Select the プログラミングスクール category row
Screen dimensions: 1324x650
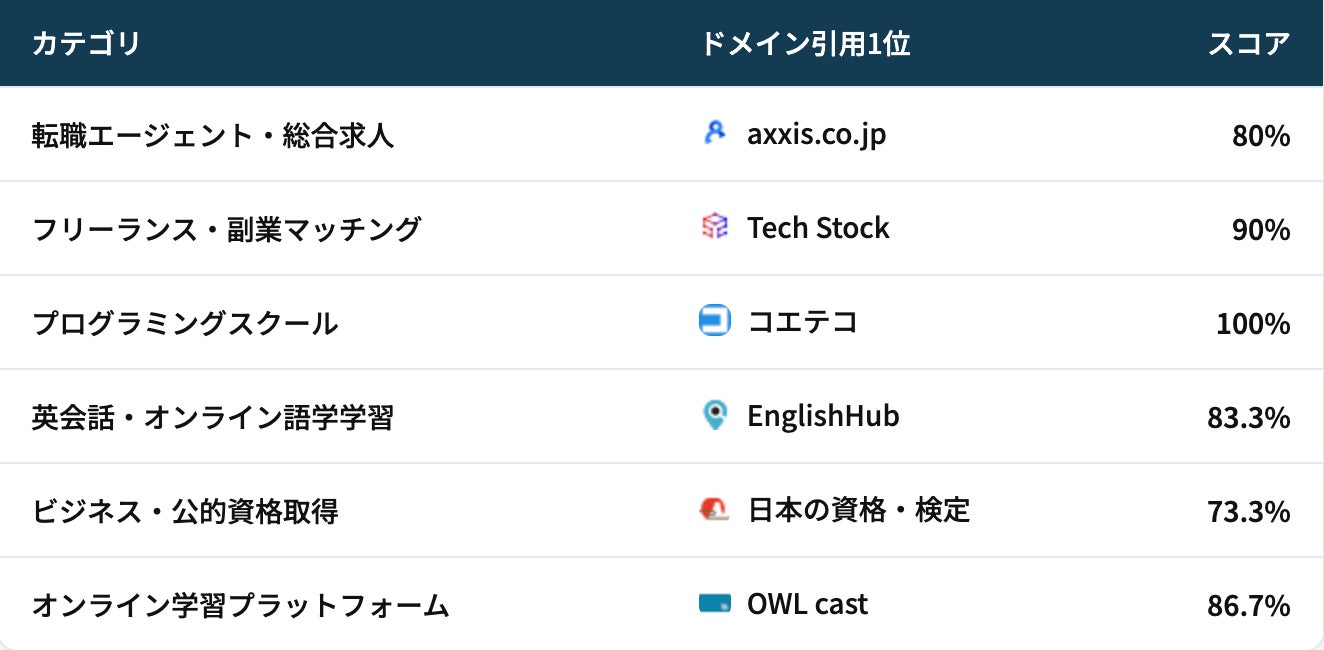coord(185,323)
